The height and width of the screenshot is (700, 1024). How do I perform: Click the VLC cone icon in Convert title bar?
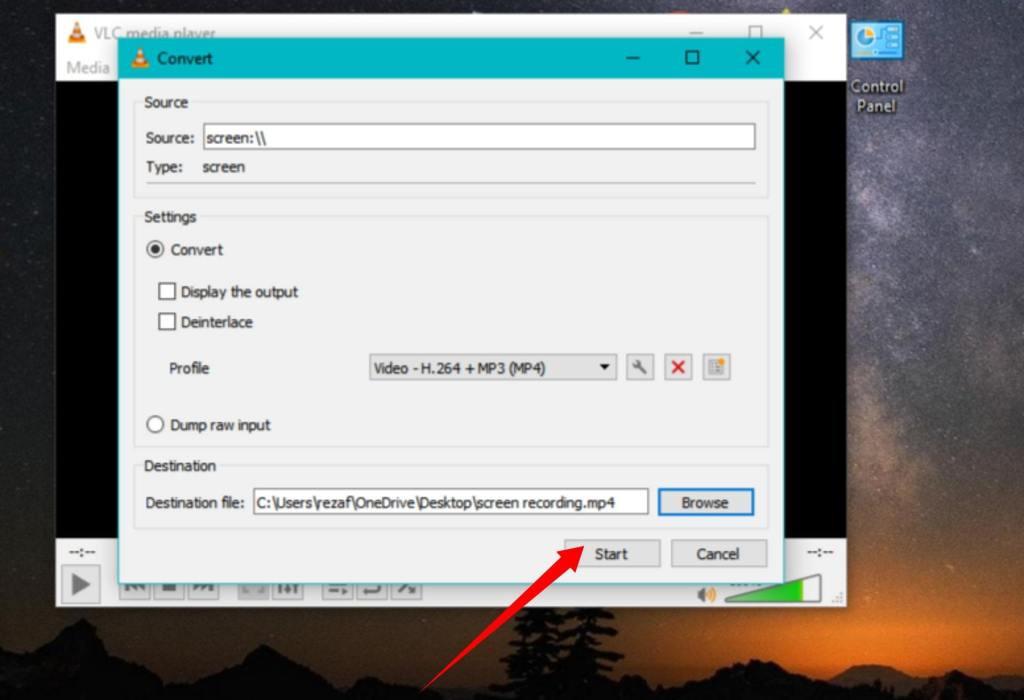point(140,58)
